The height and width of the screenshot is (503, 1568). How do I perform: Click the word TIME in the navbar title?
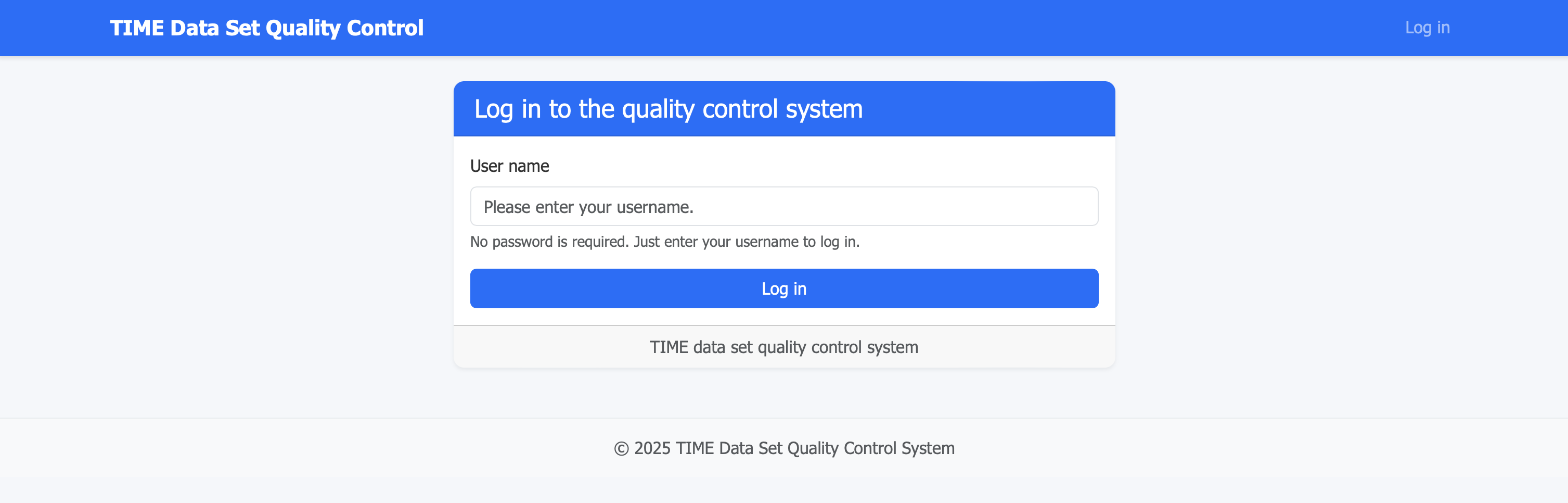click(137, 28)
